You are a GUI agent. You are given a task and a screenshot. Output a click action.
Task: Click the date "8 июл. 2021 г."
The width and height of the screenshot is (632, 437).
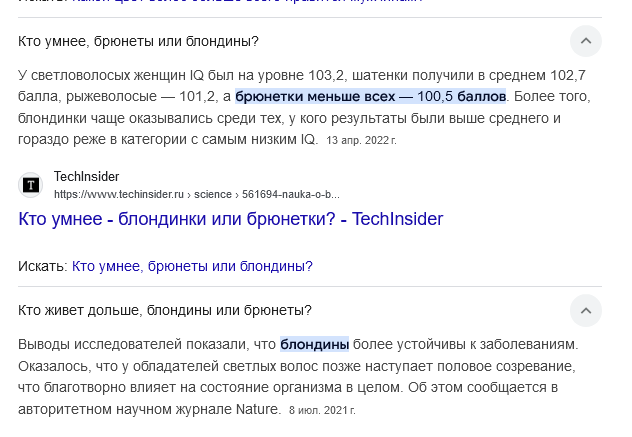point(322,410)
